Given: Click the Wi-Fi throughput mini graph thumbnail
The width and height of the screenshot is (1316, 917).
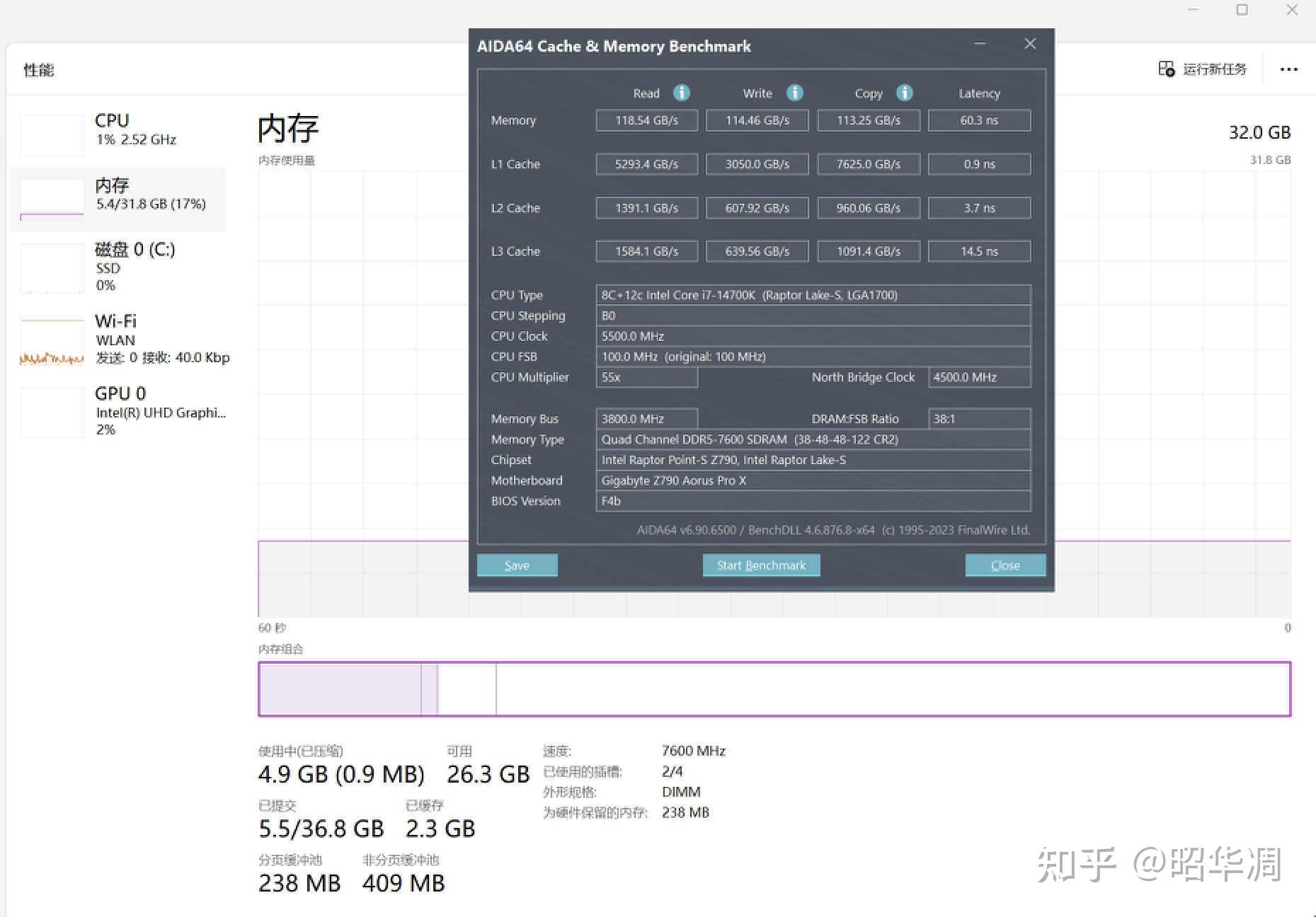Looking at the screenshot, I should tap(52, 342).
